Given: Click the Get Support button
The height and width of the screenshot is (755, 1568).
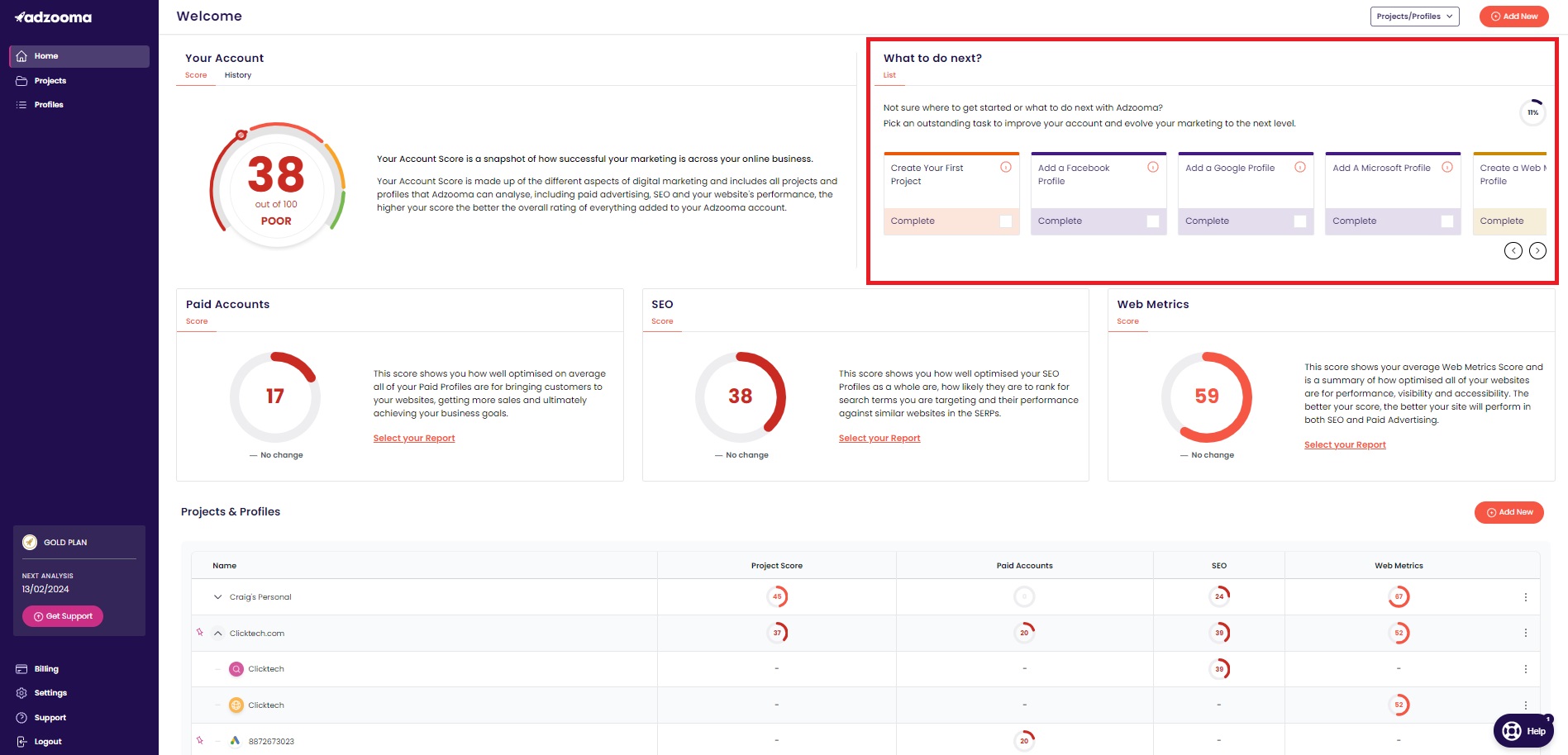Looking at the screenshot, I should (63, 616).
